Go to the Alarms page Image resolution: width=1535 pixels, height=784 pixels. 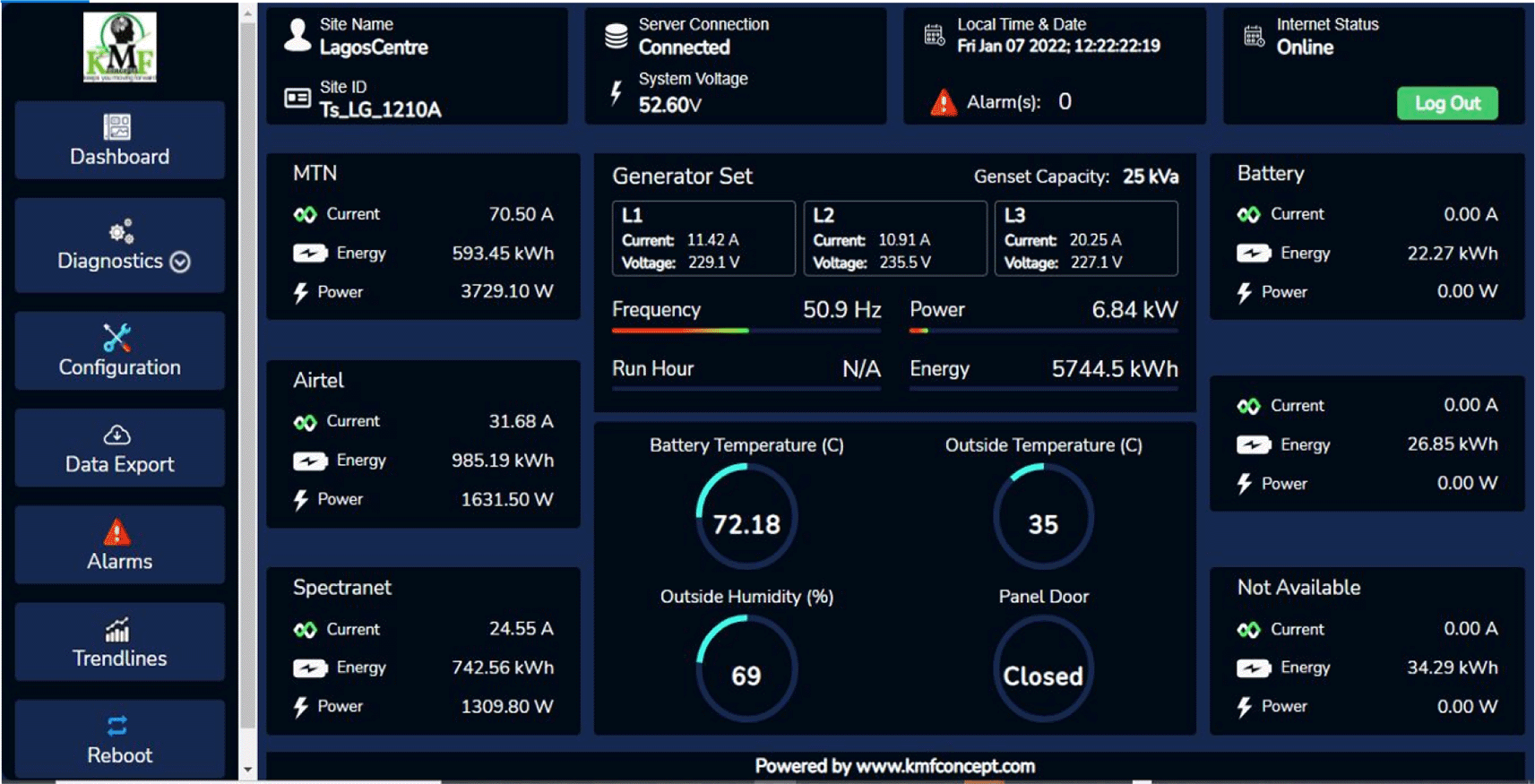[119, 545]
